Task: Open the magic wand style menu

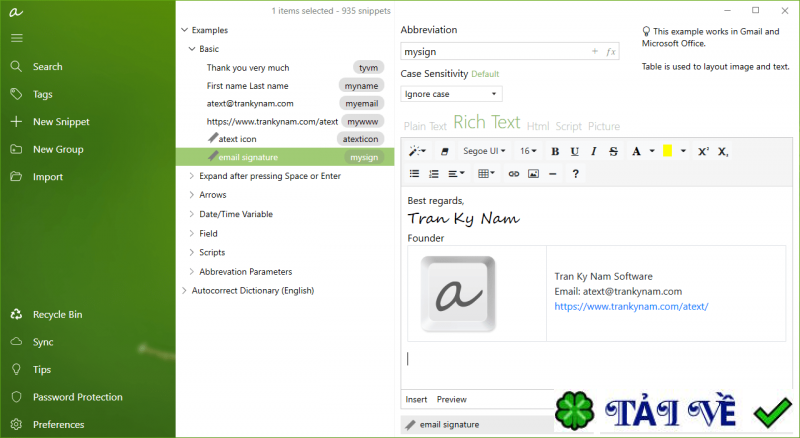Action: pos(417,151)
